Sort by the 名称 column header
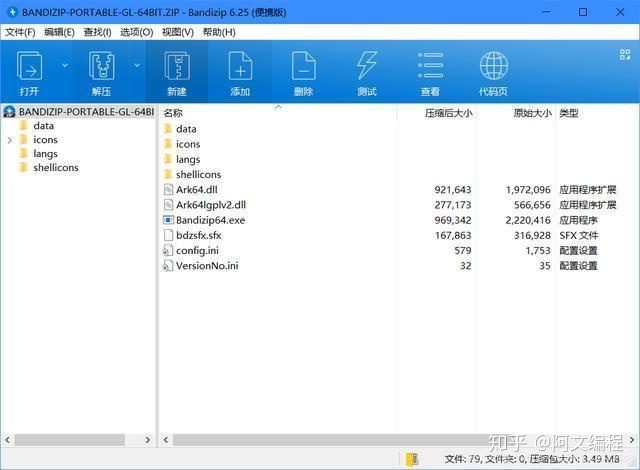Screen dimensions: 640x470 173,113
